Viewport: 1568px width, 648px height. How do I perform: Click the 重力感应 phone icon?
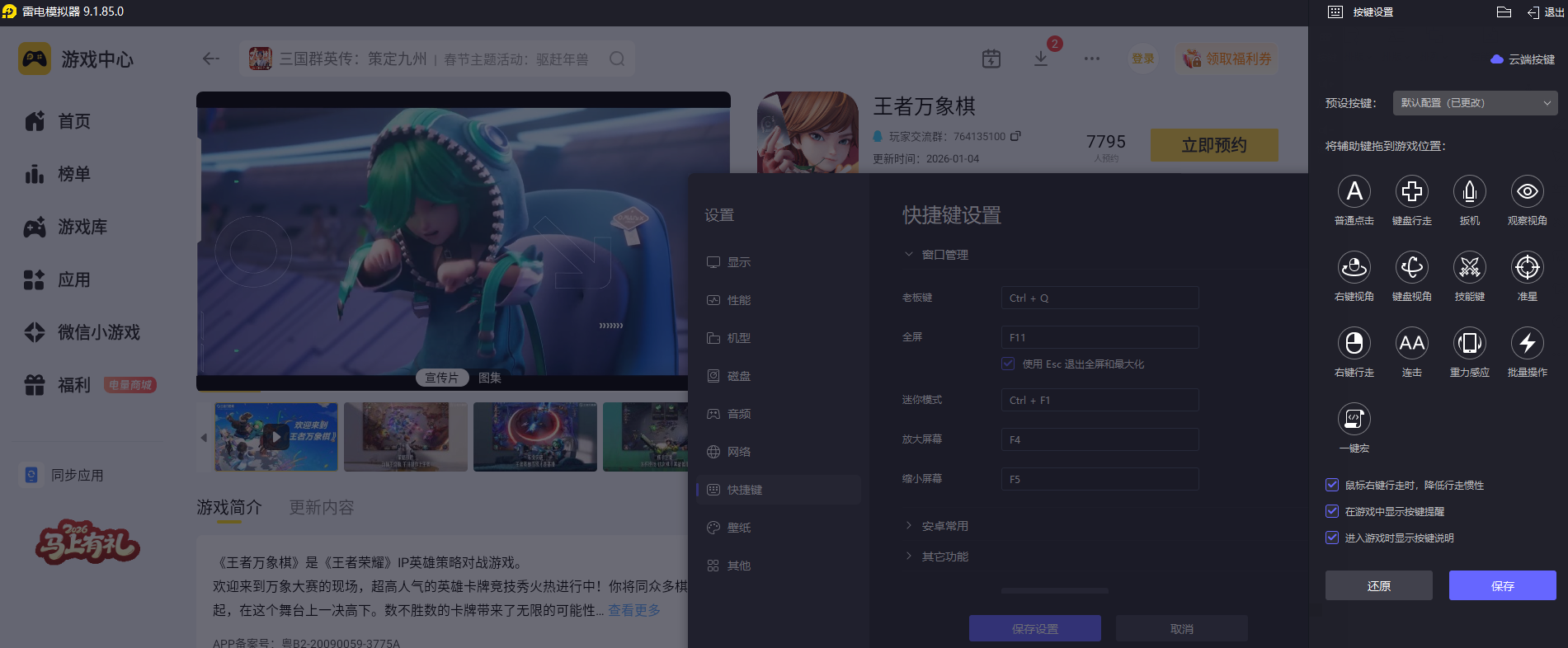pos(1469,343)
